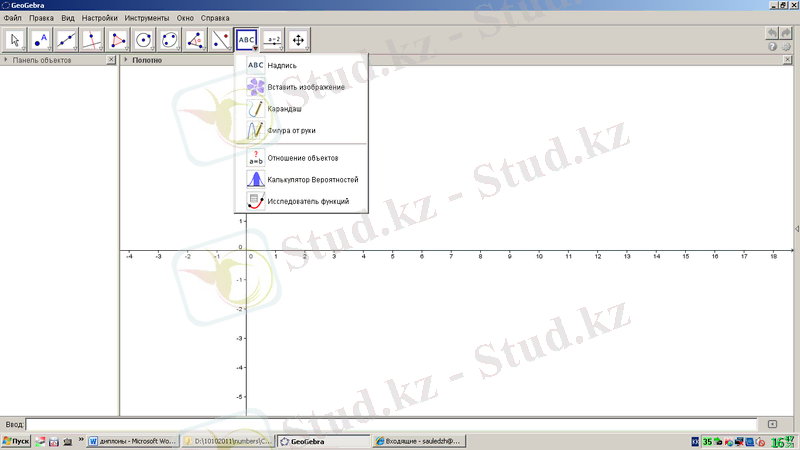Select the Line through two points tool

(67, 40)
